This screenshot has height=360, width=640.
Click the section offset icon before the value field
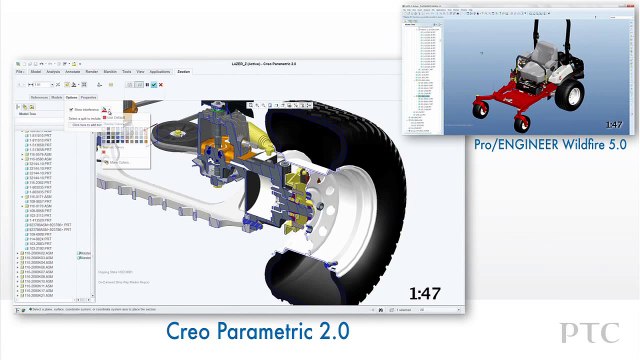pos(31,84)
